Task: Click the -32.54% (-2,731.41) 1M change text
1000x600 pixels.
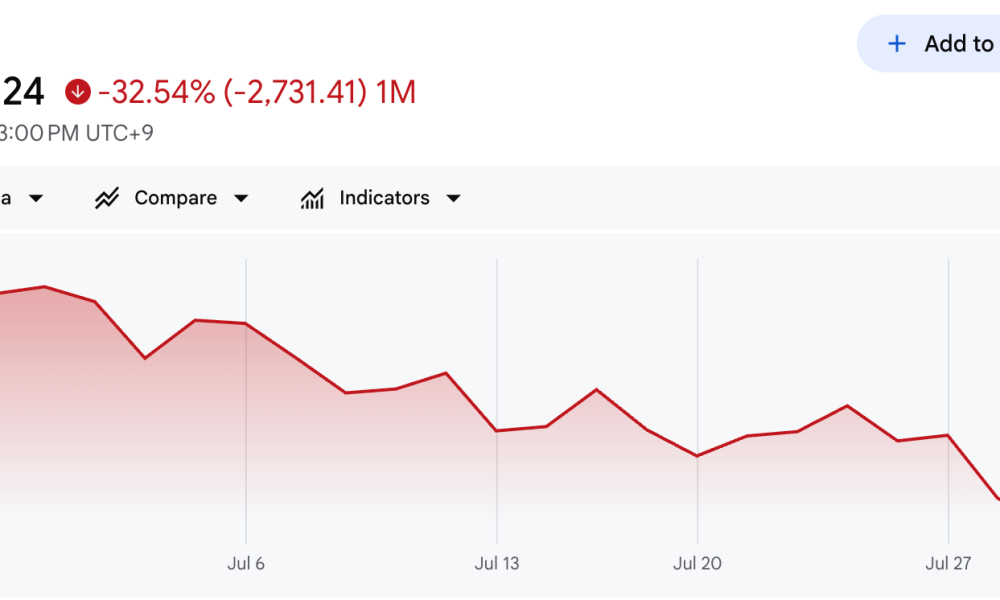Action: 257,92
